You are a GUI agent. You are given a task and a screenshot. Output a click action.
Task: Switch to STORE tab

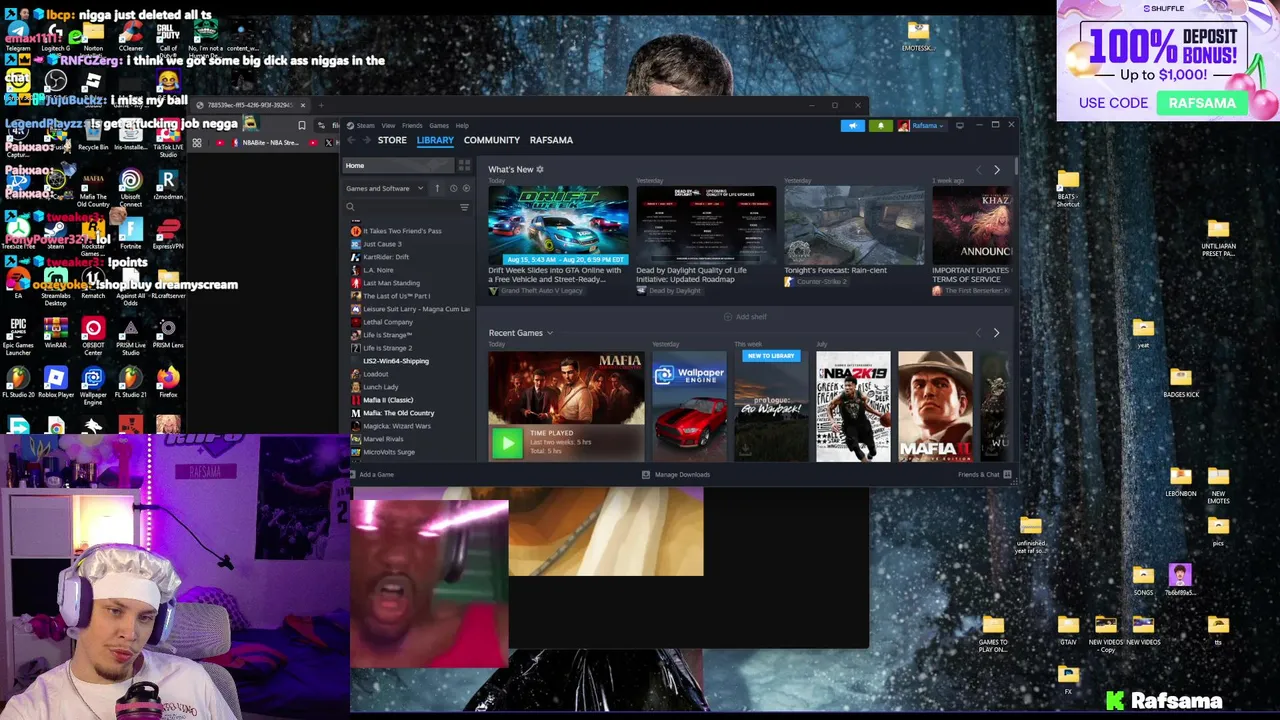[x=392, y=140]
